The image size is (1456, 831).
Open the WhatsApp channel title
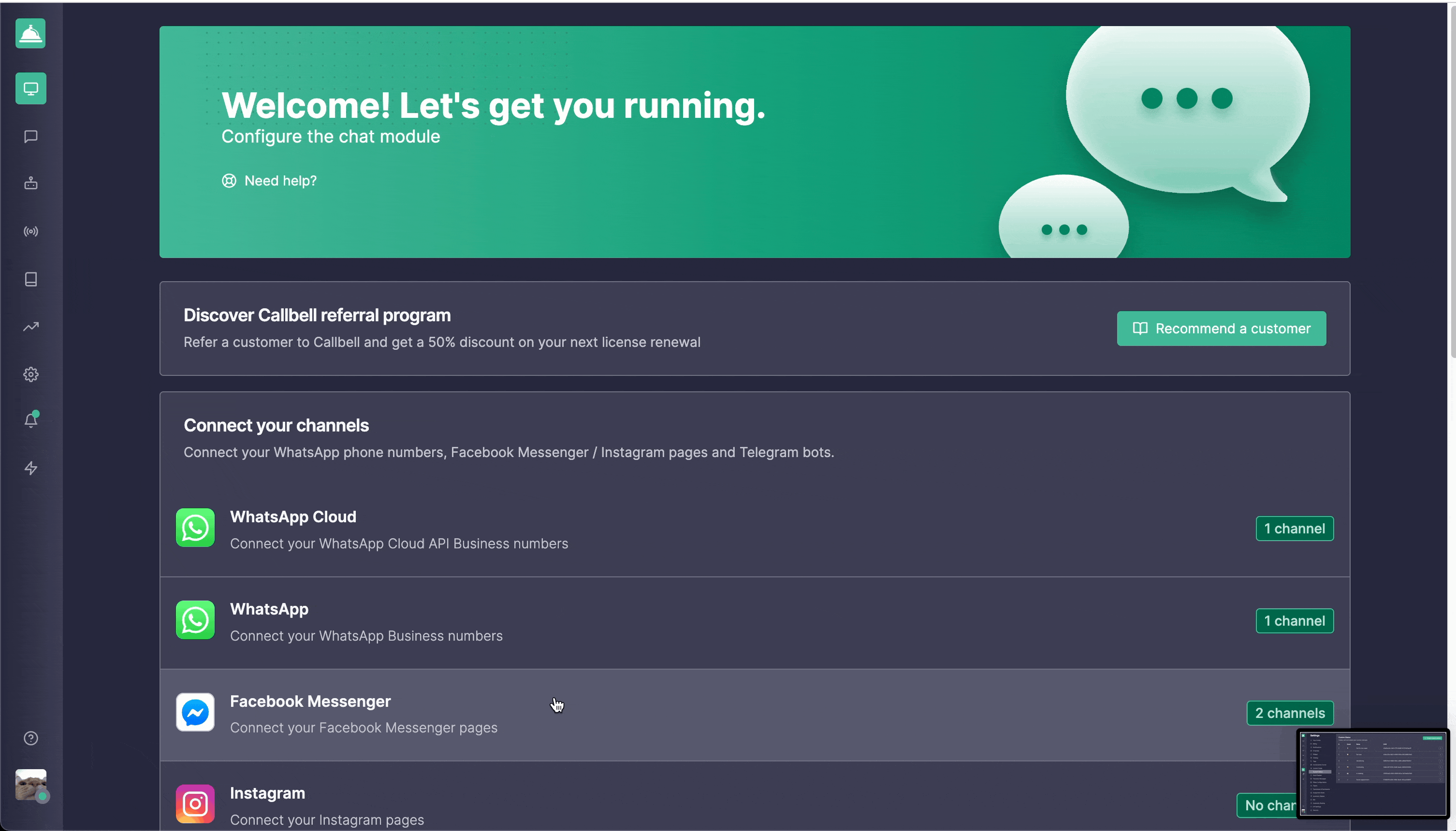tap(269, 610)
